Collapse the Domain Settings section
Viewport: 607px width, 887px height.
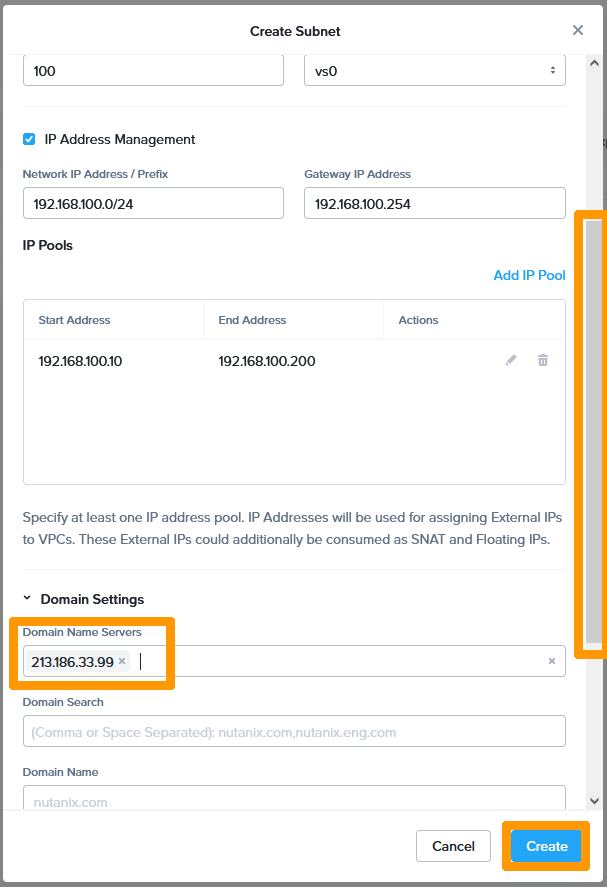[27, 598]
